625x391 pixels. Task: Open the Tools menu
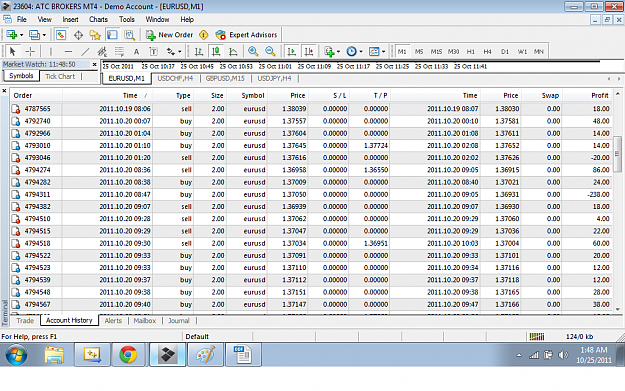[127, 20]
